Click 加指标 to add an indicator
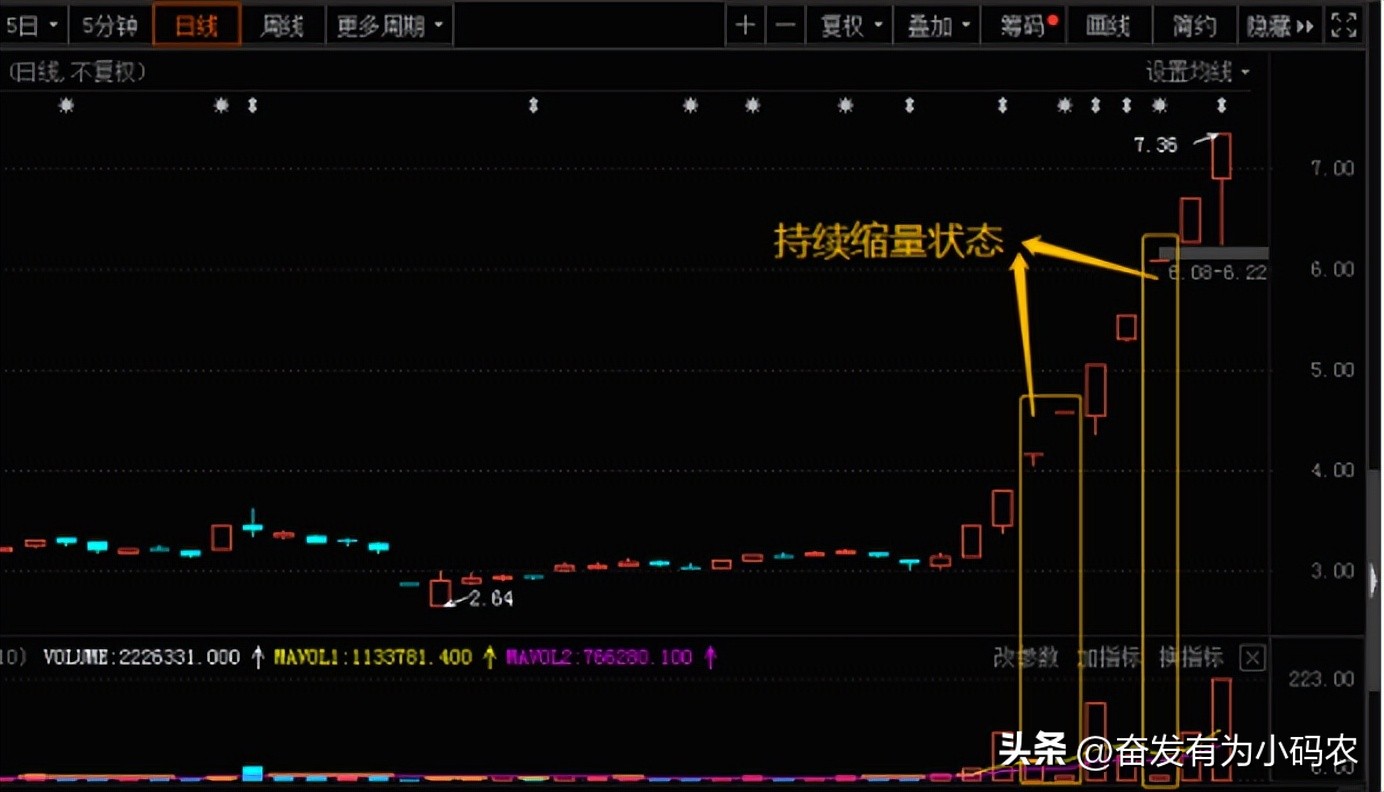This screenshot has width=1384, height=792. 1110,657
